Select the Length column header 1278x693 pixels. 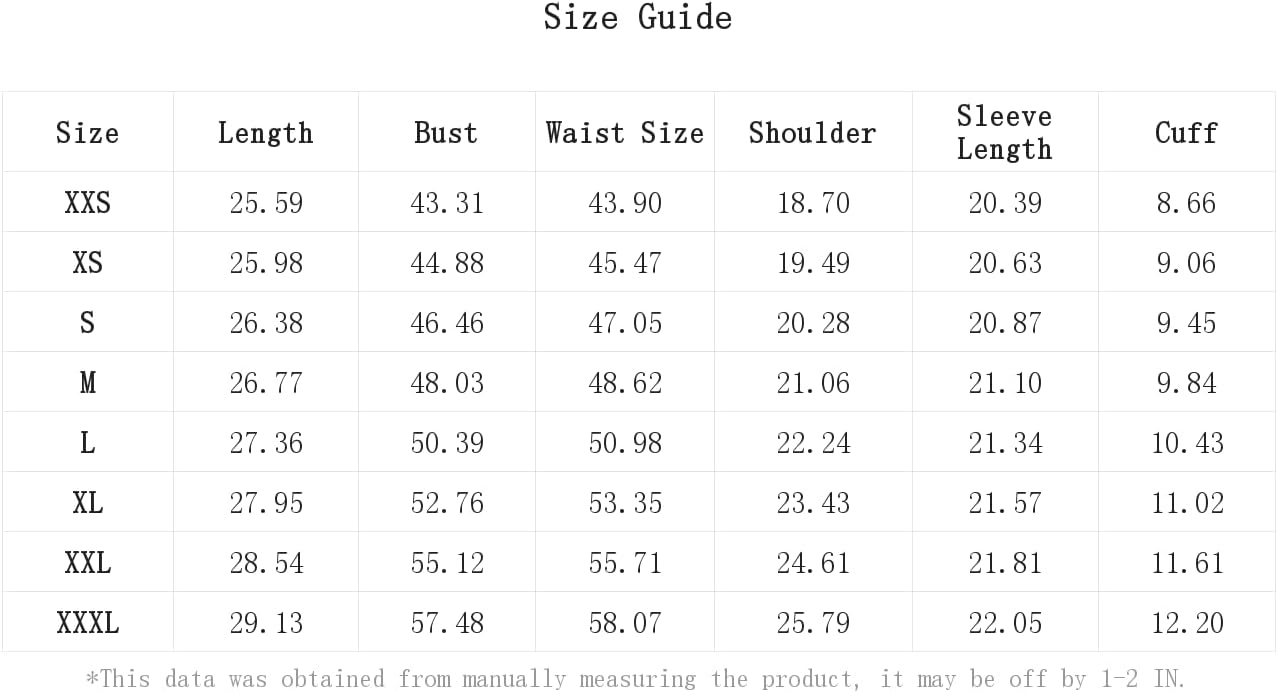pyautogui.click(x=266, y=133)
